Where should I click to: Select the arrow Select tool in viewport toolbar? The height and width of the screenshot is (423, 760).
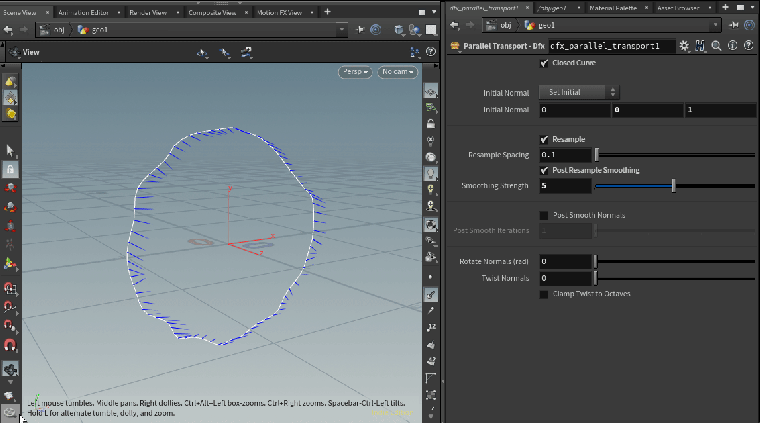tap(10, 150)
